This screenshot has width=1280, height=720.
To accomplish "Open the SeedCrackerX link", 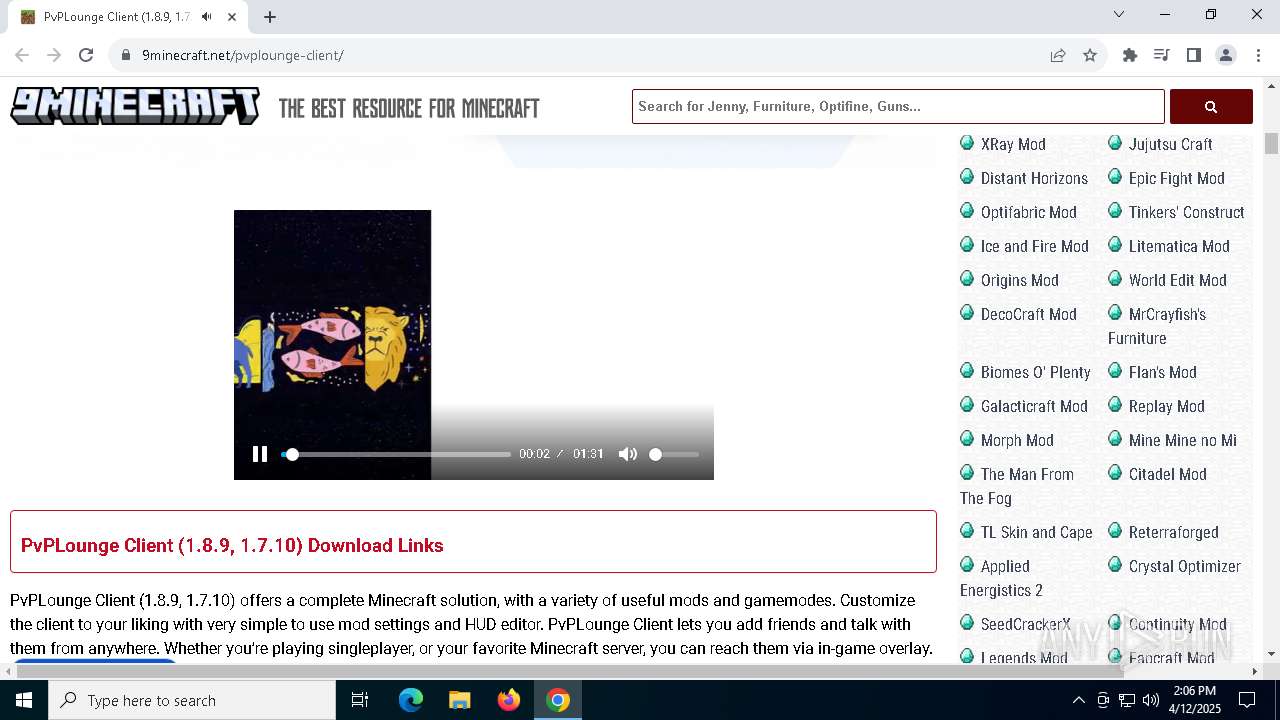I will pos(1025,624).
